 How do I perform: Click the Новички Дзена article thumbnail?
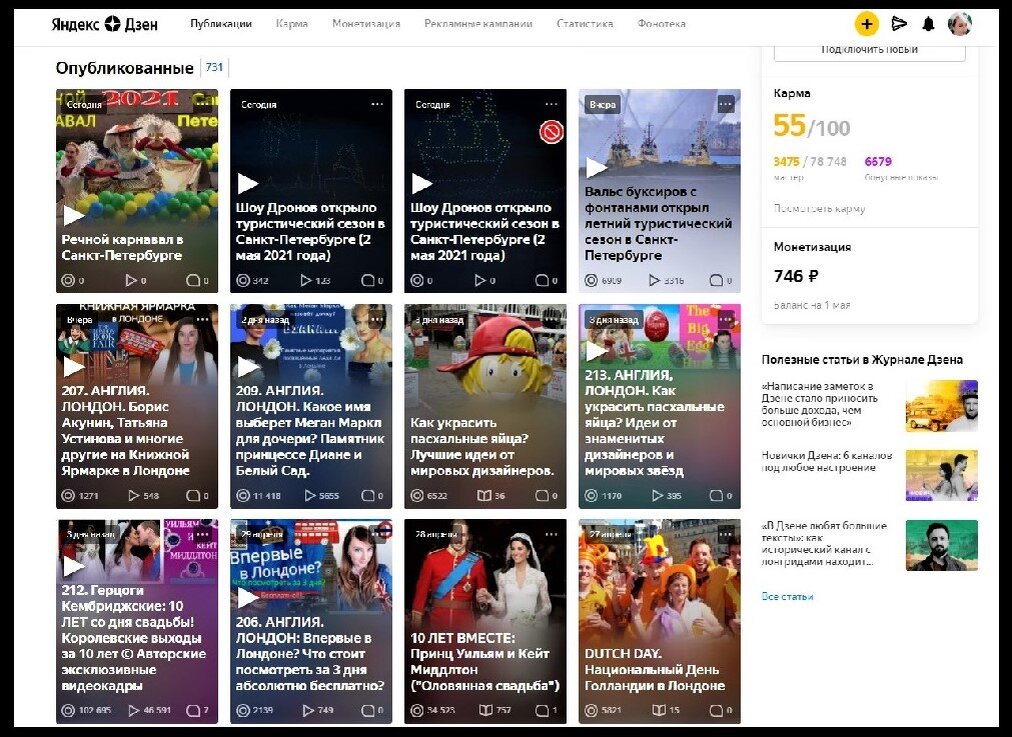(942, 476)
